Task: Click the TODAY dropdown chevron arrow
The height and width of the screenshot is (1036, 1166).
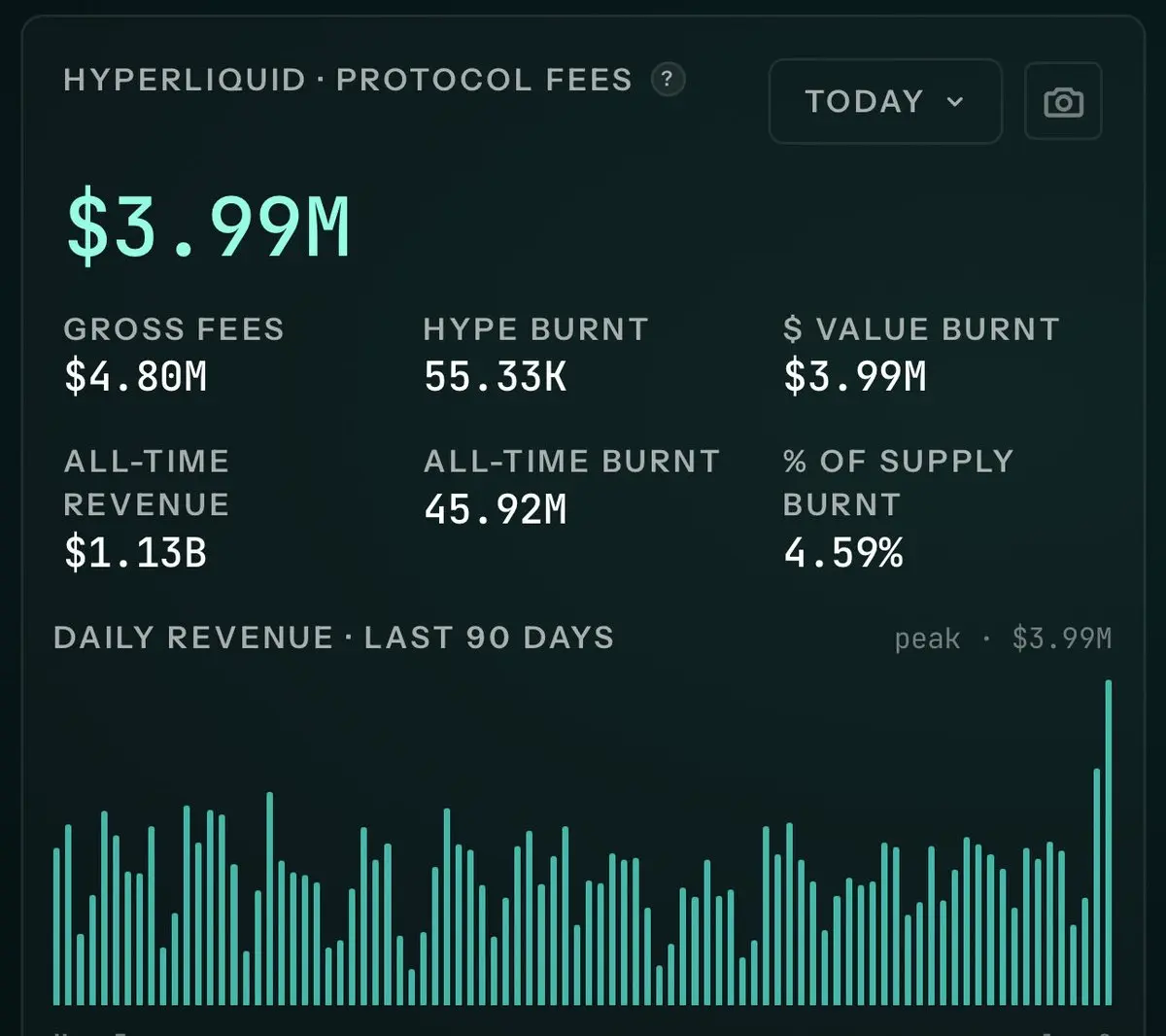Action: pos(955,102)
